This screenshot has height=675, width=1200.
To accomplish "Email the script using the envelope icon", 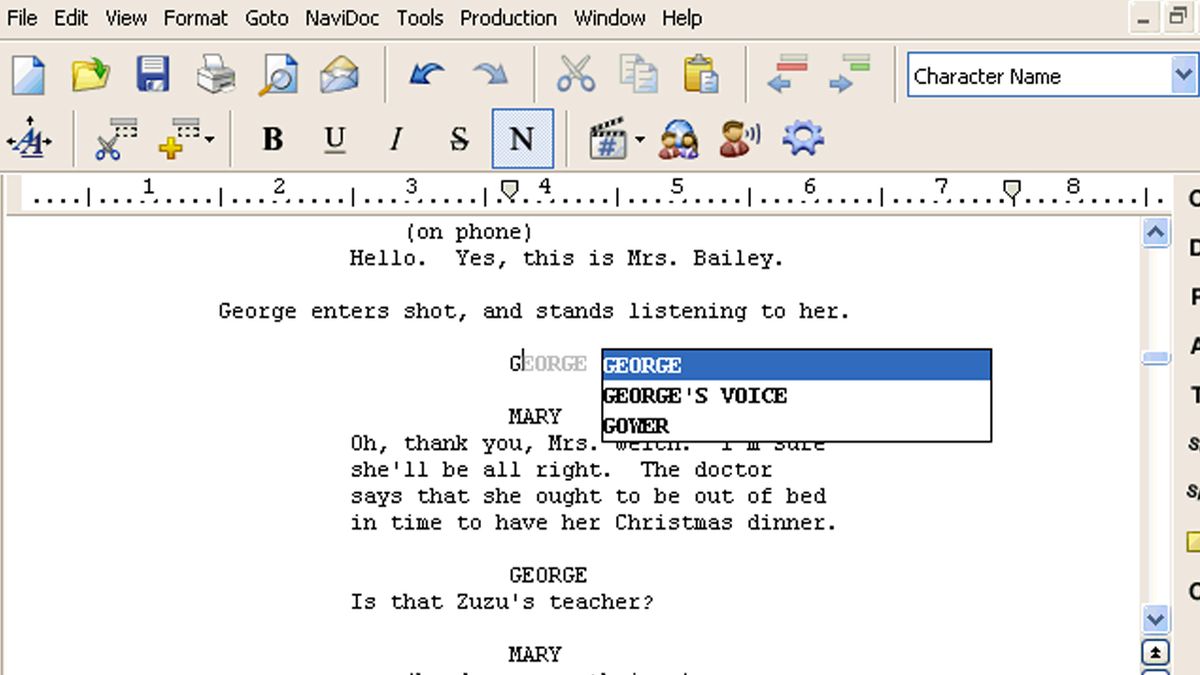I will pyautogui.click(x=340, y=74).
